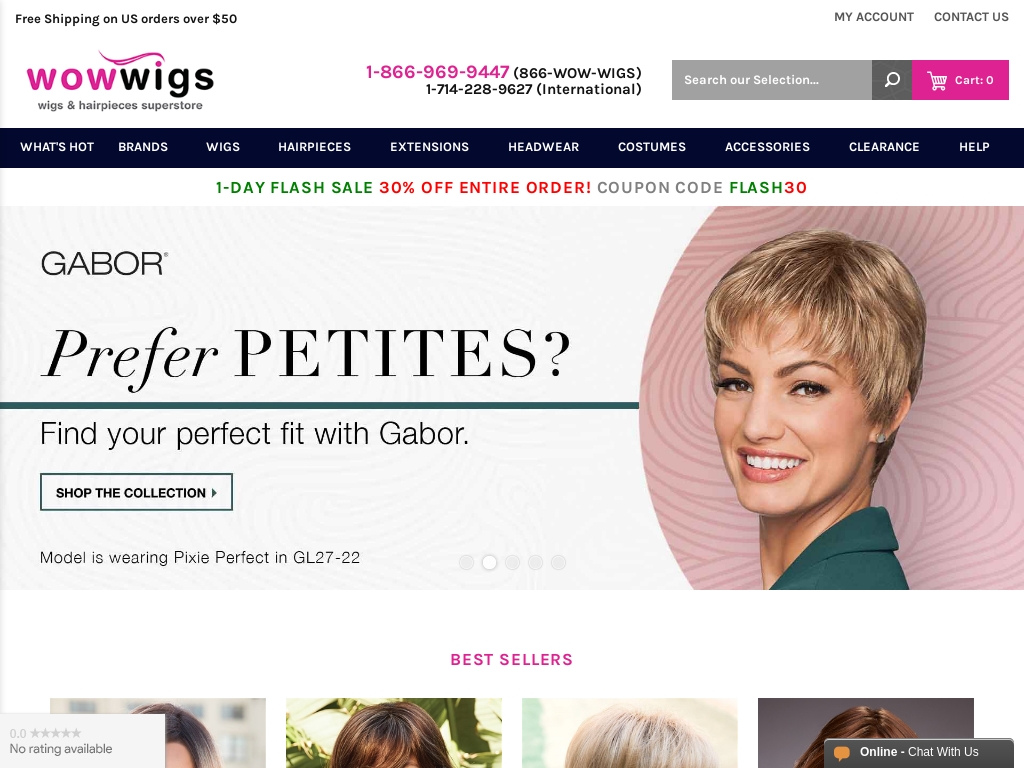The width and height of the screenshot is (1024, 768).
Task: Expand the Hairpieces menu
Action: (315, 147)
